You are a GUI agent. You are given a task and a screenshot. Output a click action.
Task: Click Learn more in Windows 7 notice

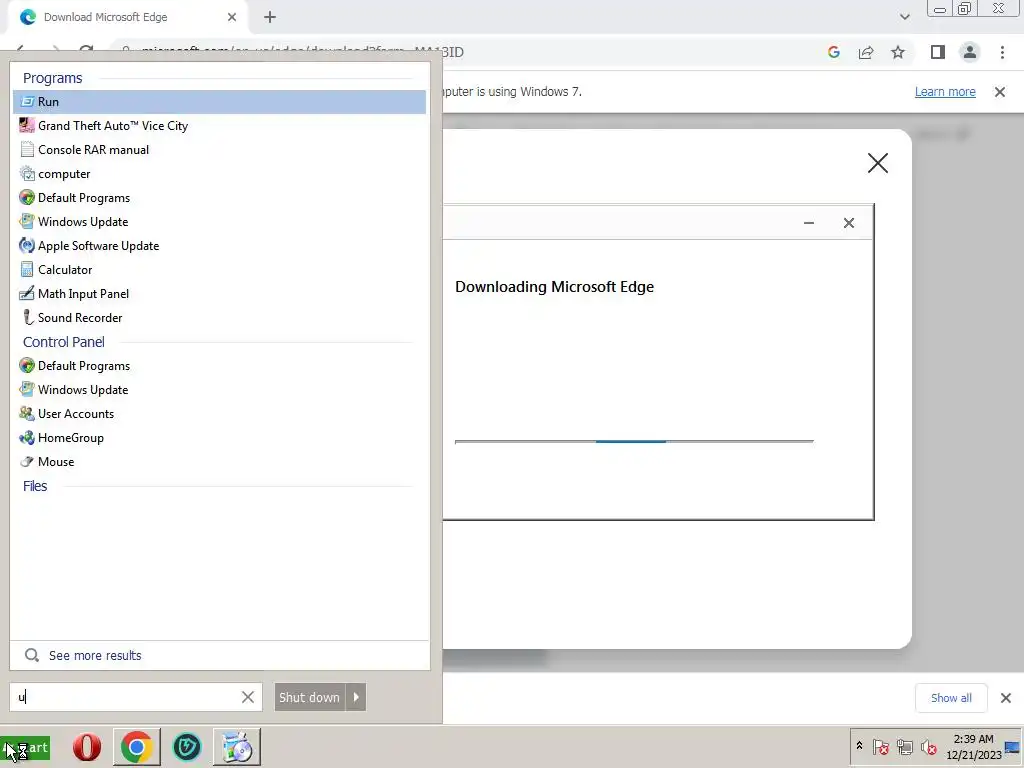tap(945, 92)
